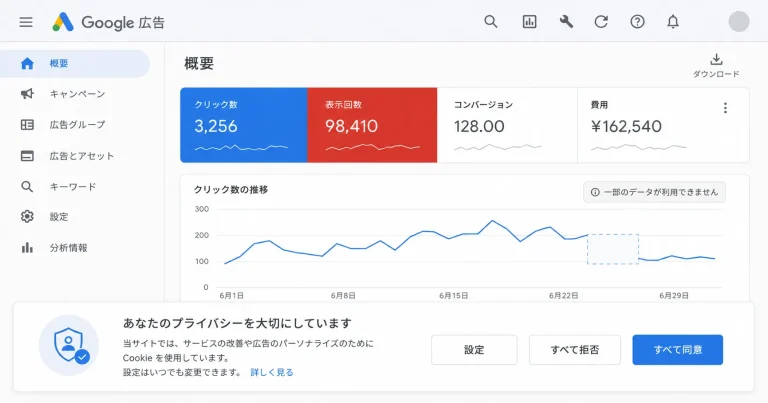Select the コンバージョン metric card
This screenshot has height=403, width=768.
coord(507,125)
